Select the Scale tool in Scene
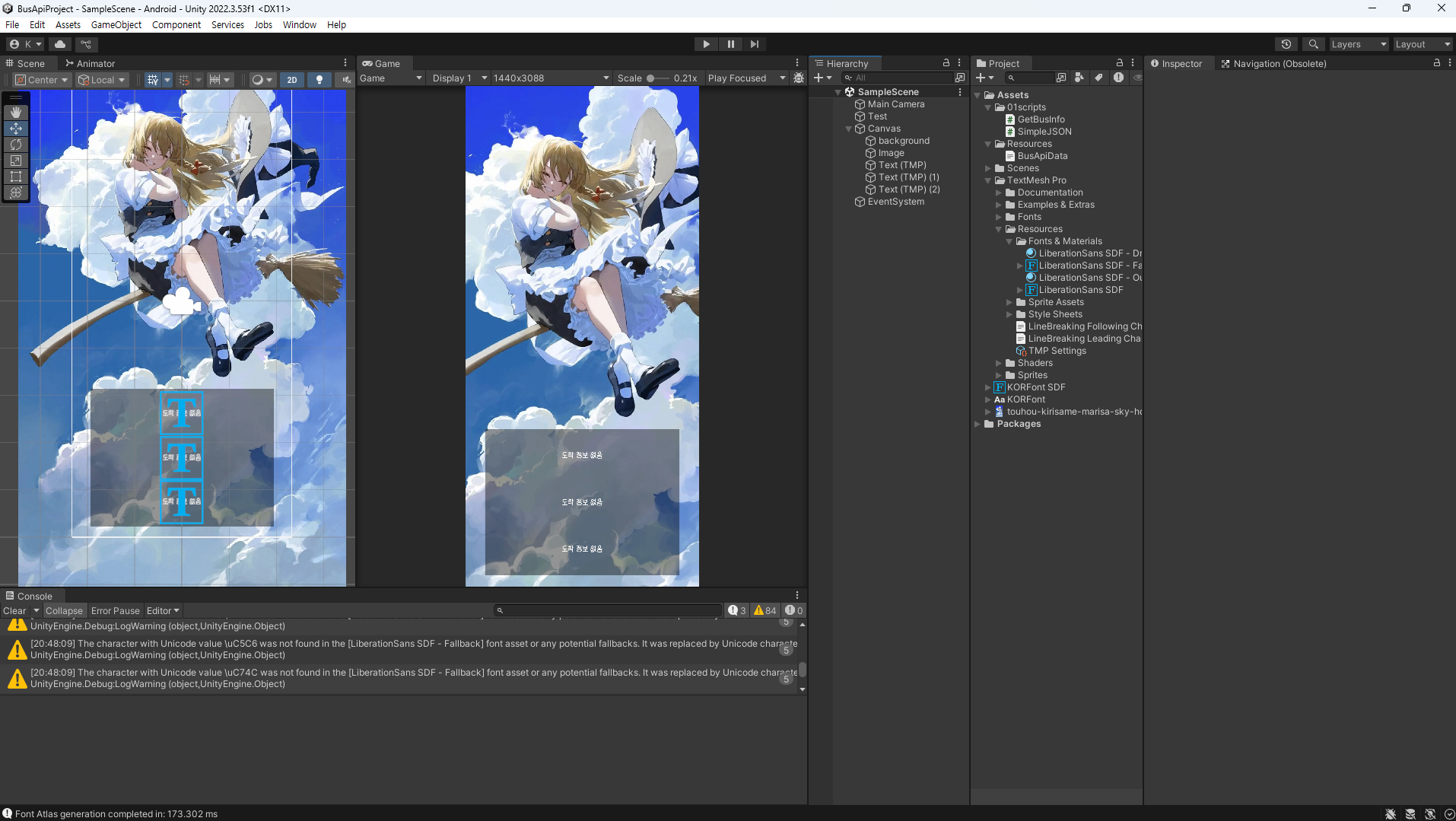The width and height of the screenshot is (1456, 821). pyautogui.click(x=16, y=160)
